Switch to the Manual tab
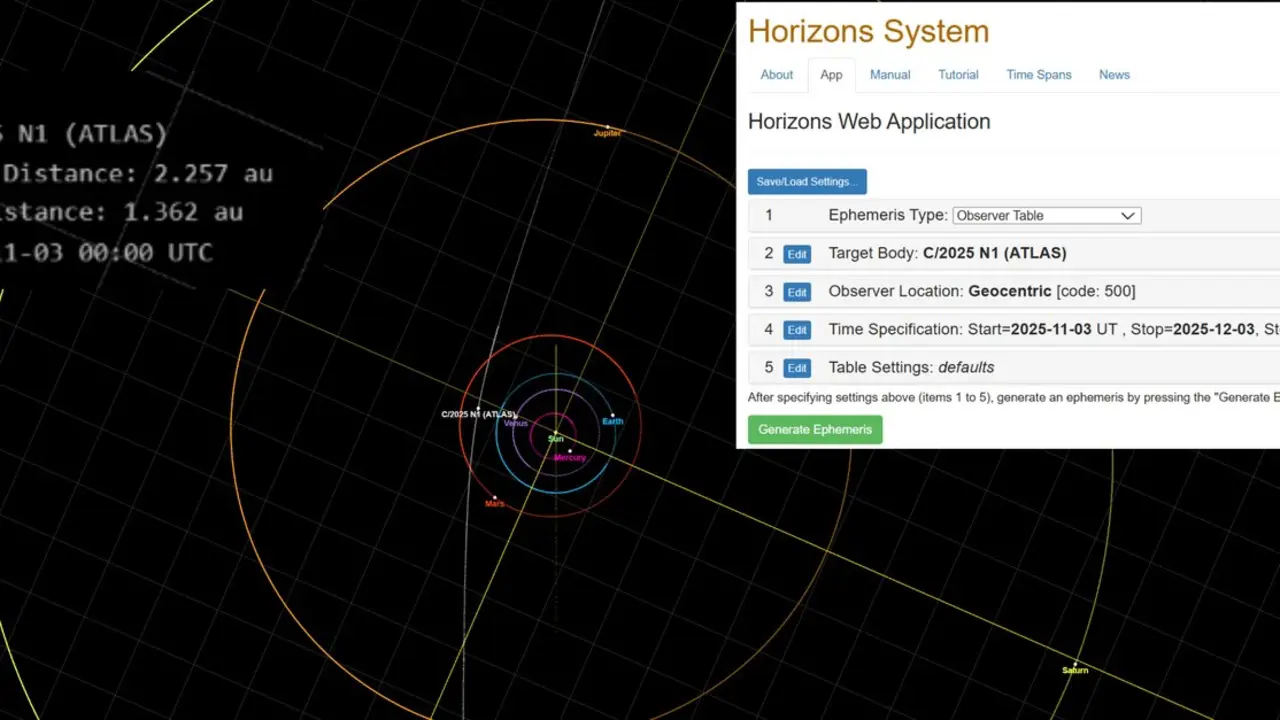Screen dimensions: 1280x720 889,75
